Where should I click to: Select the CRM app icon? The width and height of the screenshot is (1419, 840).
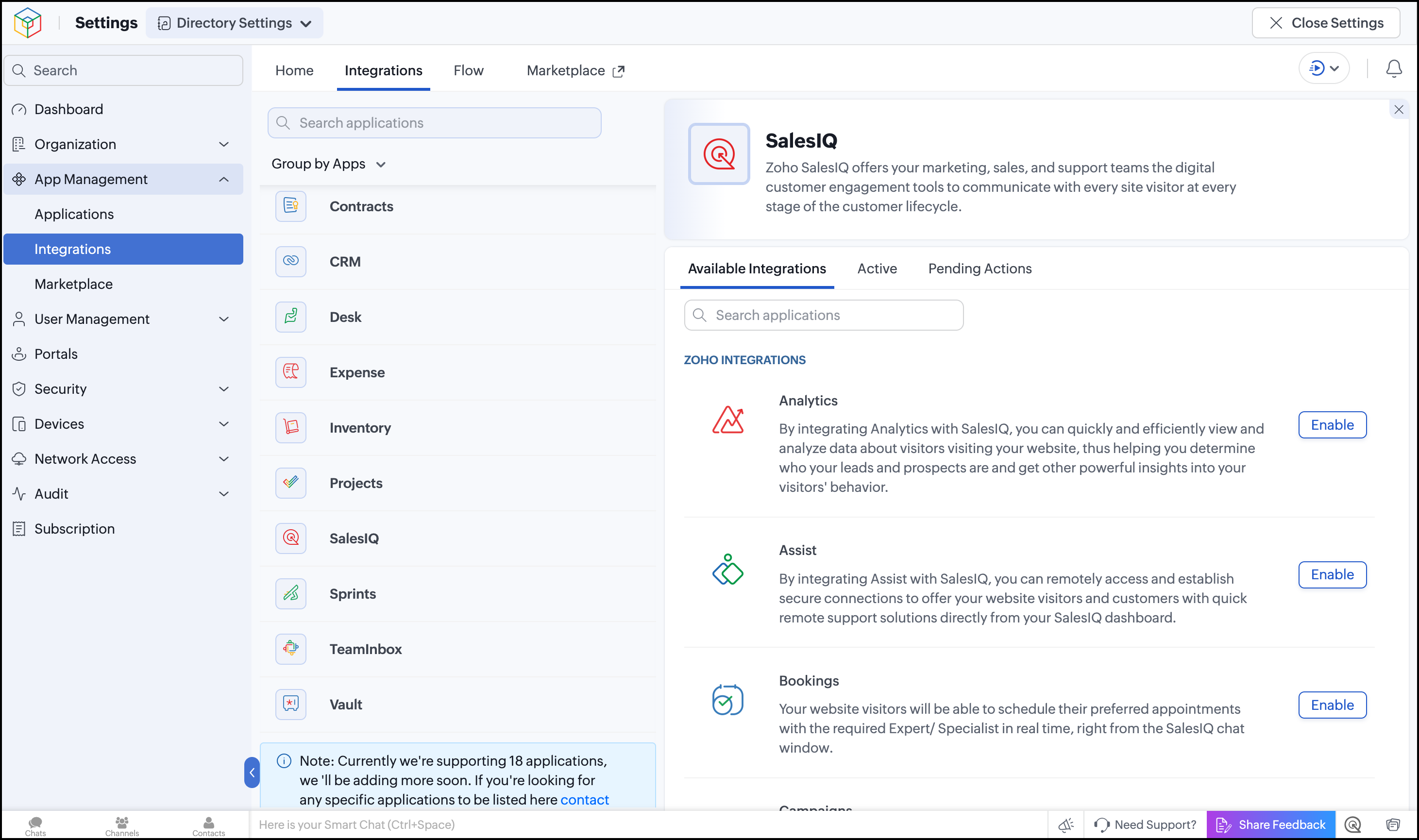290,262
